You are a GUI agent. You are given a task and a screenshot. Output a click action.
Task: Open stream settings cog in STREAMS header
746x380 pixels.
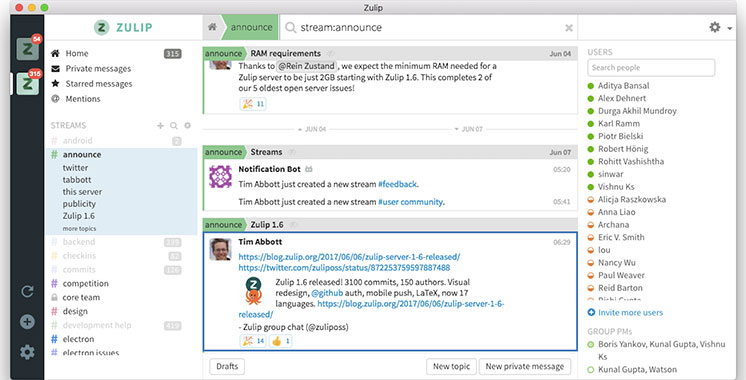coord(187,126)
